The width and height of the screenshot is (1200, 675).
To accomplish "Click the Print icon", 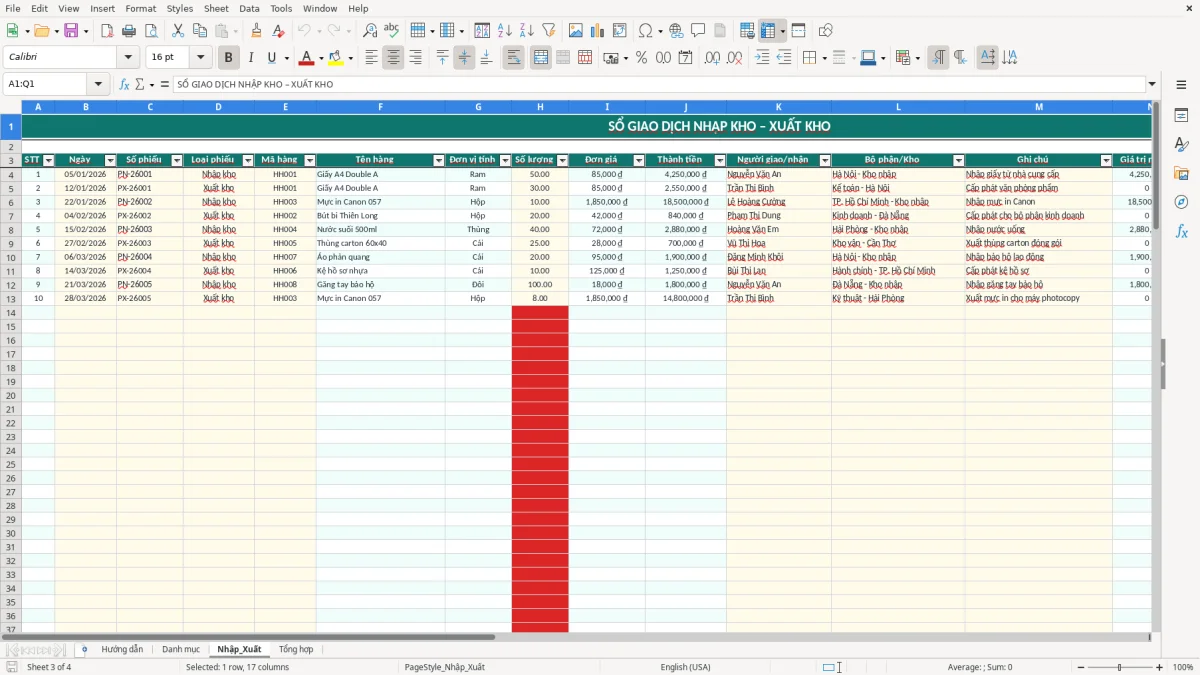I will pos(129,31).
